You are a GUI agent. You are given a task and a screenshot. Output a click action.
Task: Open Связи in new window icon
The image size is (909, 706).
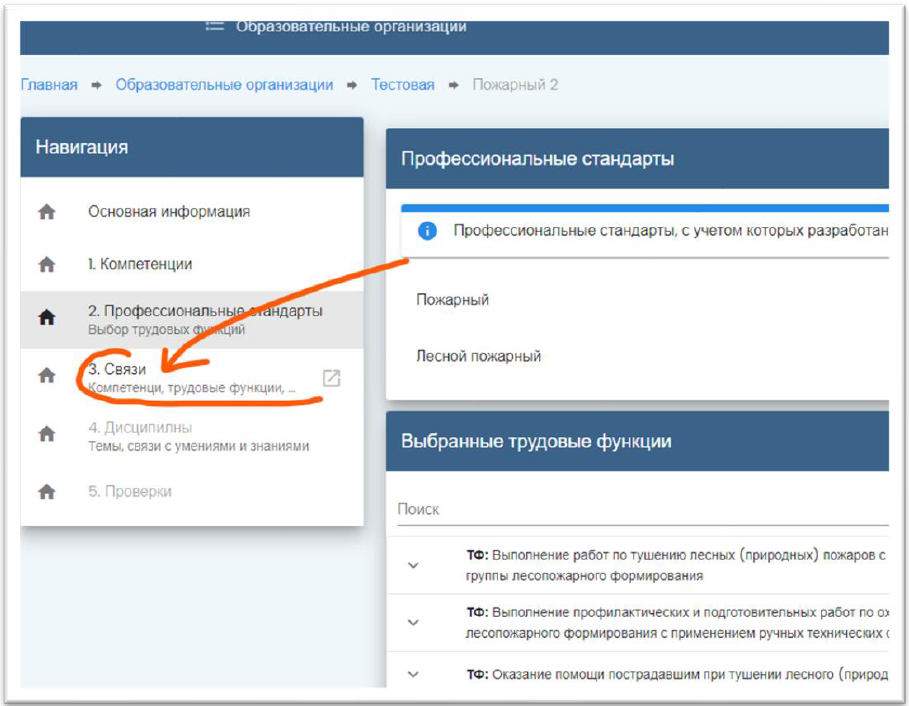tap(331, 378)
